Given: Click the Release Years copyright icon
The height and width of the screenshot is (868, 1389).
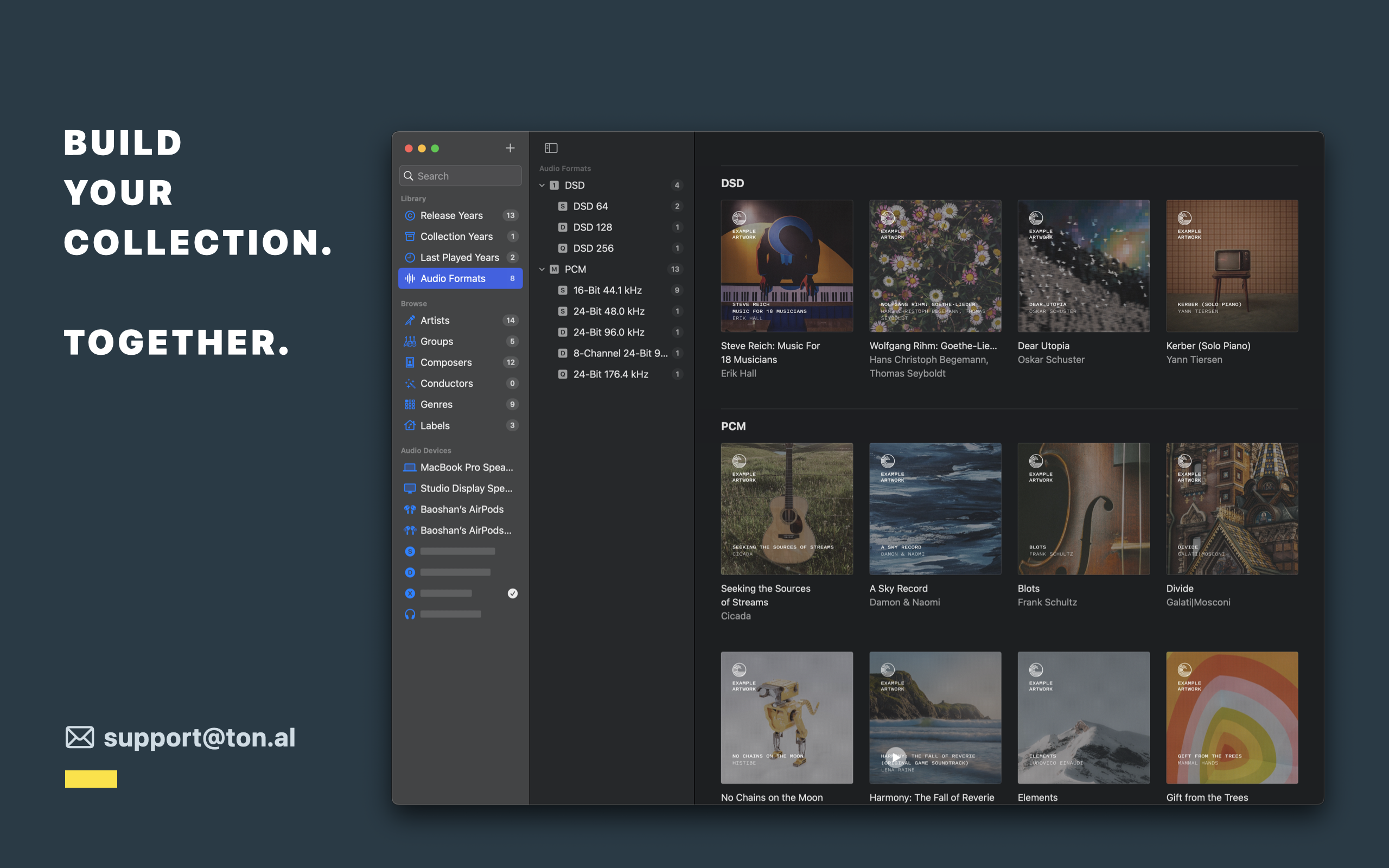Looking at the screenshot, I should click(410, 215).
